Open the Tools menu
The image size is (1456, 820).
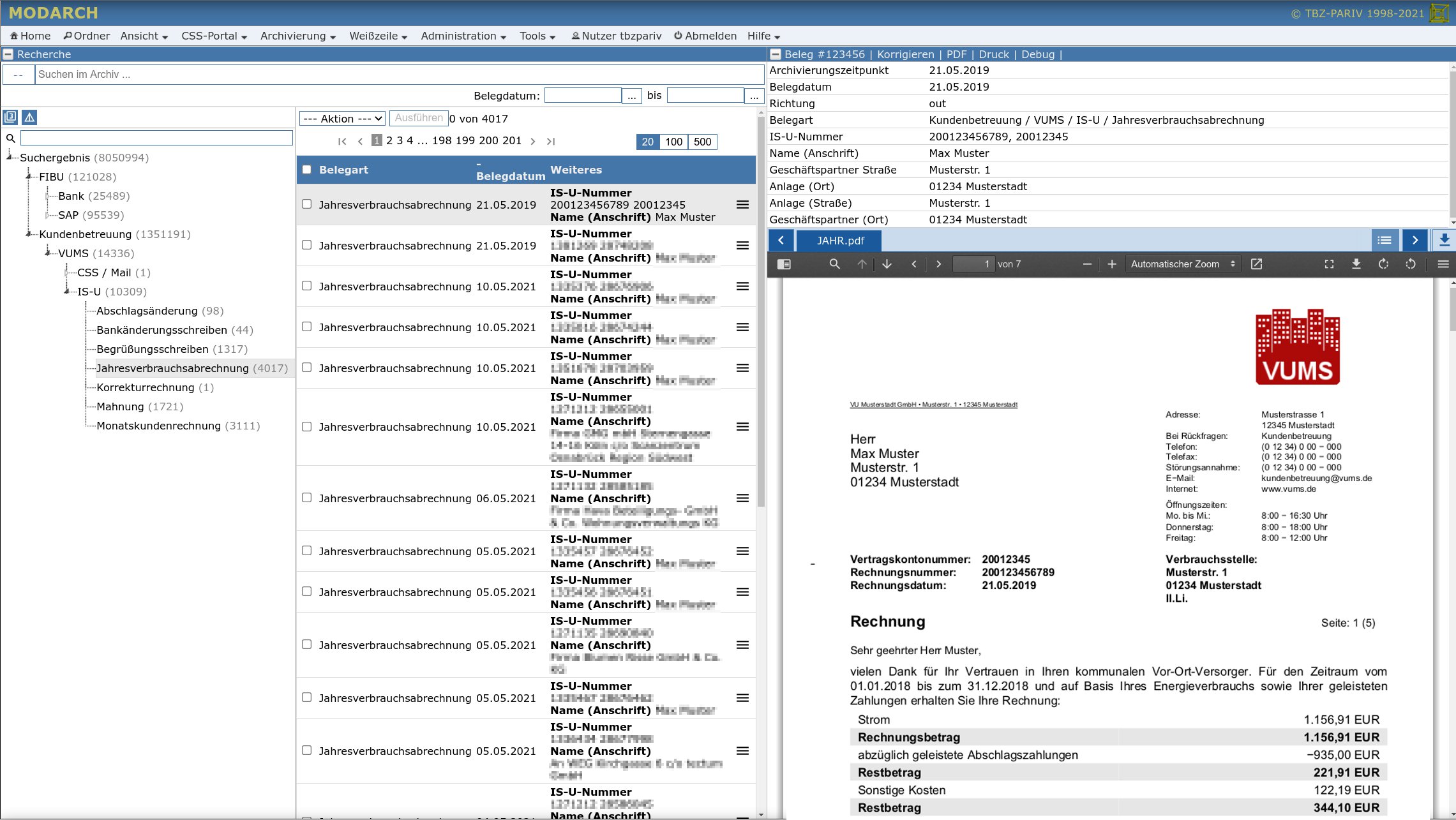[x=537, y=36]
